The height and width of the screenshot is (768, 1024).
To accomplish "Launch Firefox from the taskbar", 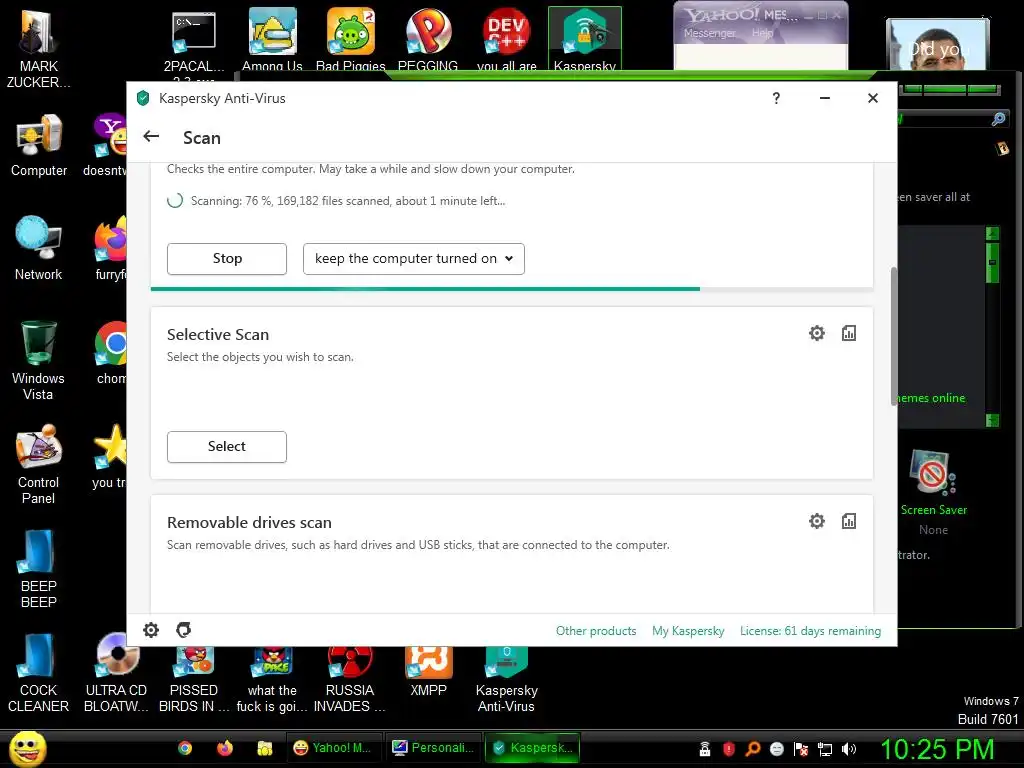I will point(225,748).
